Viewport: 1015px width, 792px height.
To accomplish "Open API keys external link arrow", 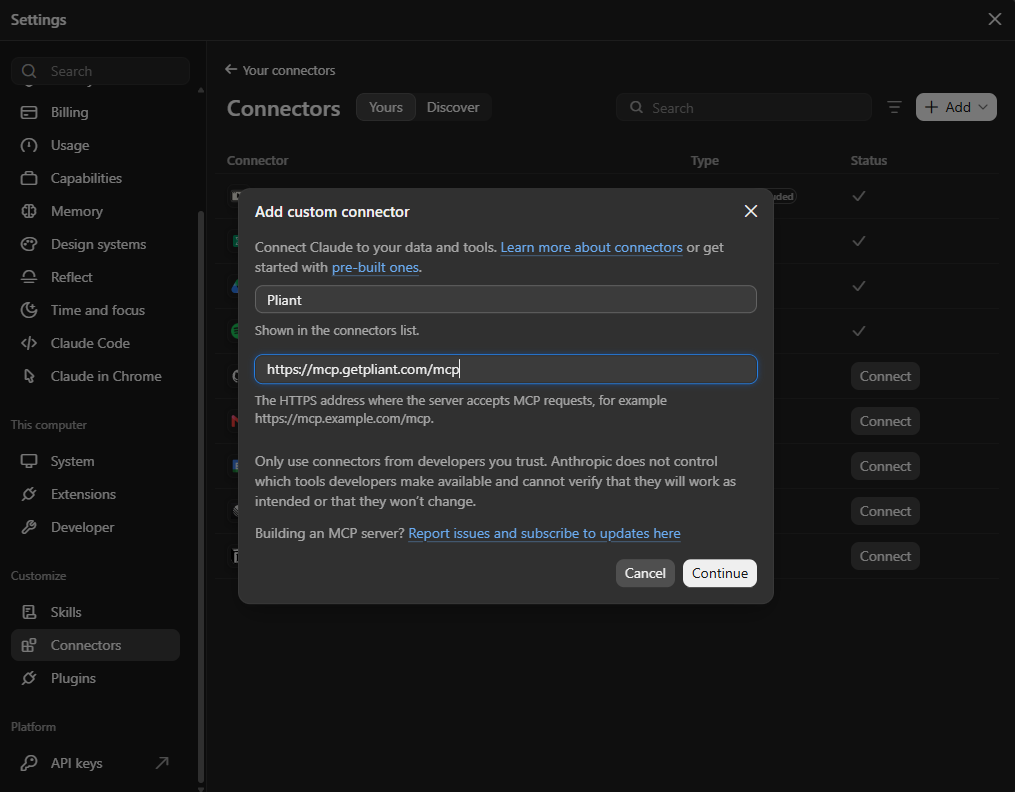I will coord(162,764).
